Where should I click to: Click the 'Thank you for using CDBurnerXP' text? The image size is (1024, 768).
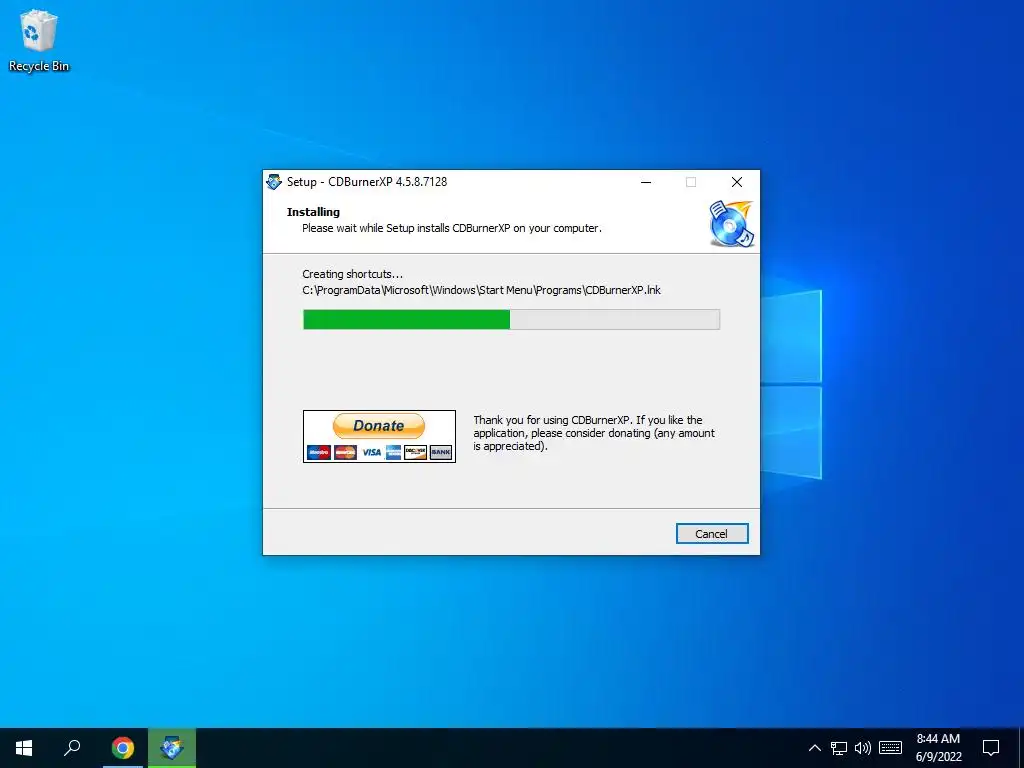tap(594, 433)
